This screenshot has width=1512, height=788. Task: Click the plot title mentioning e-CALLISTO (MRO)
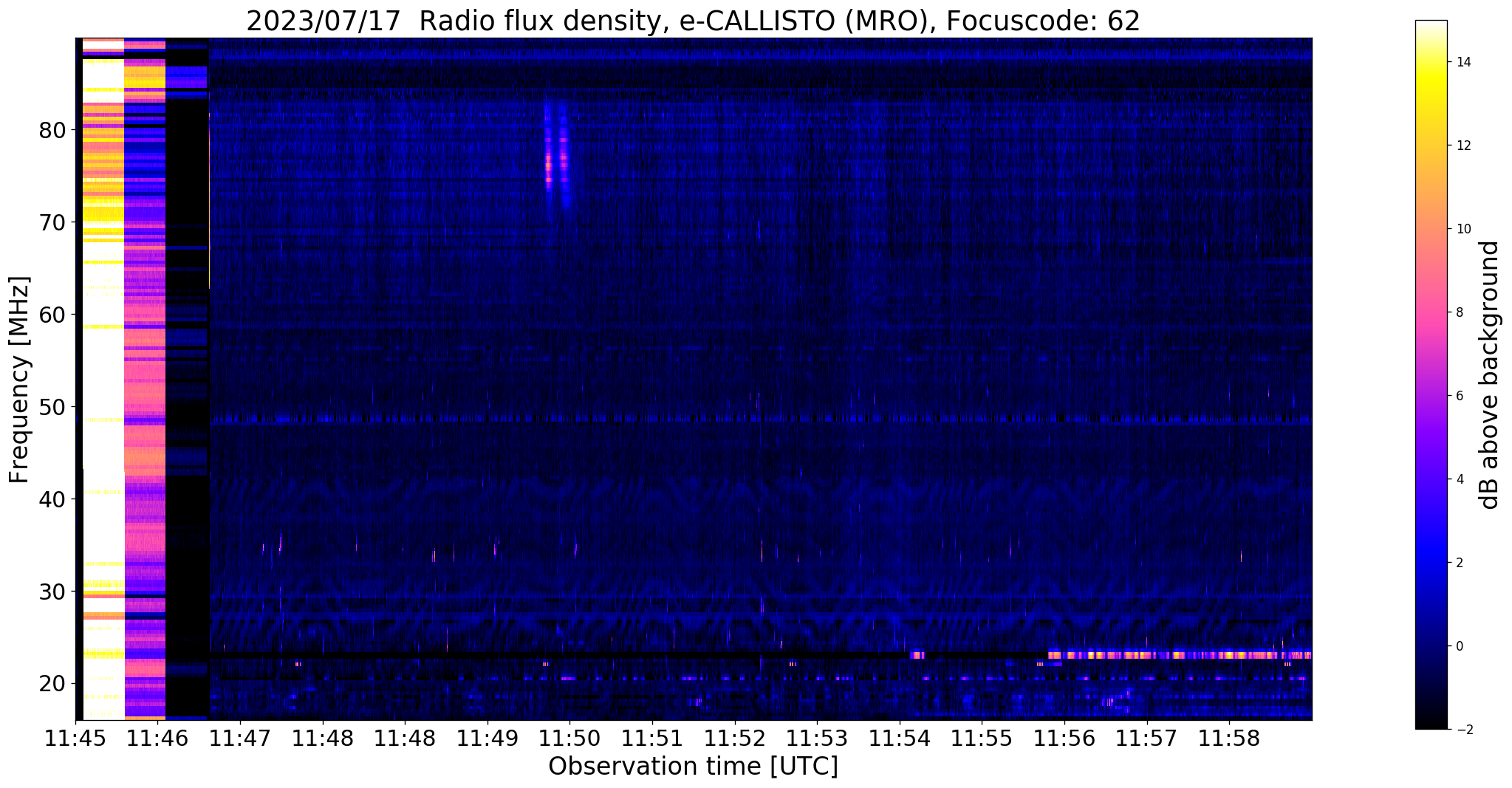pyautogui.click(x=693, y=21)
